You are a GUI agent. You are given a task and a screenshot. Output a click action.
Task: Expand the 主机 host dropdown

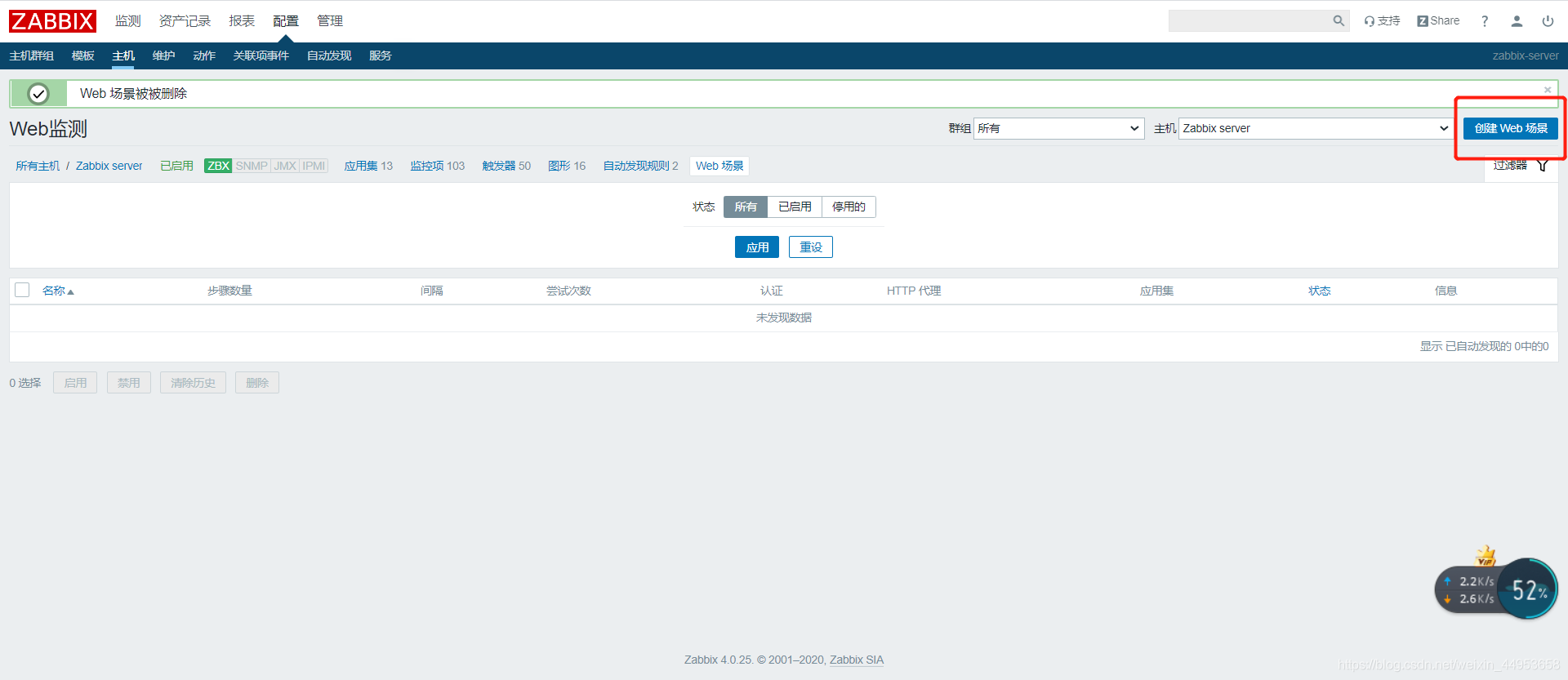pos(1316,128)
